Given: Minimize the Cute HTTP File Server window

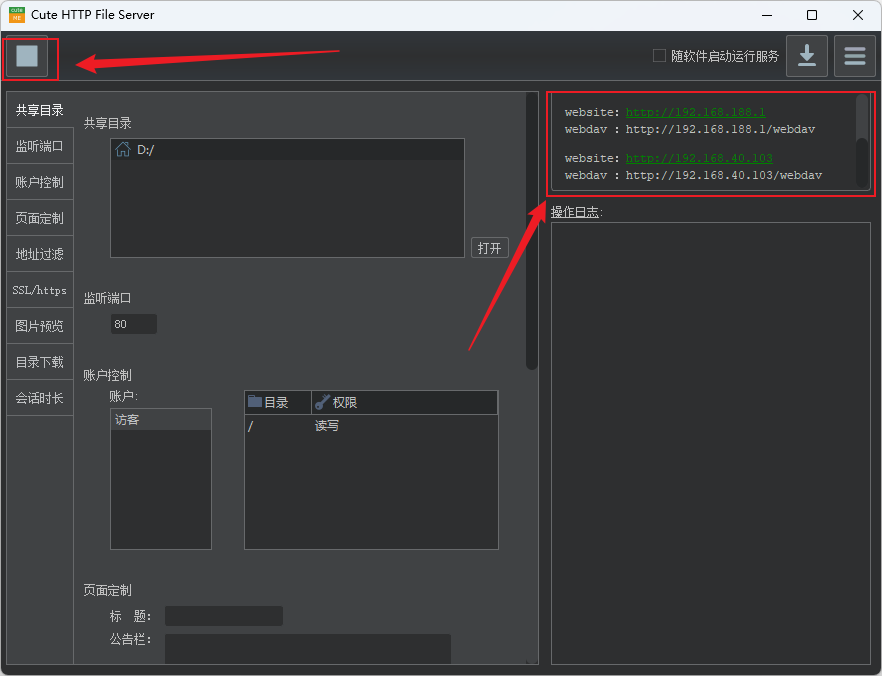Looking at the screenshot, I should click(x=767, y=15).
